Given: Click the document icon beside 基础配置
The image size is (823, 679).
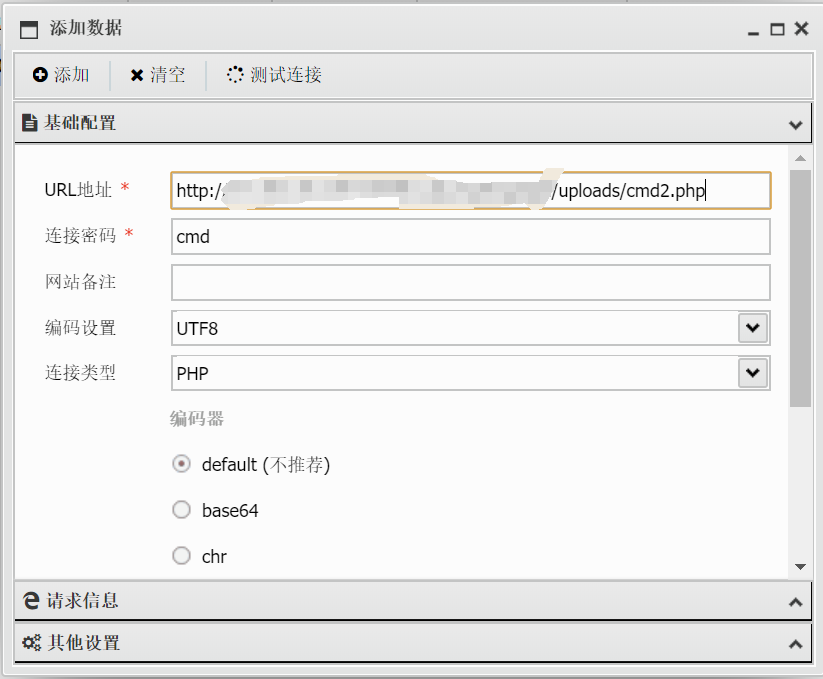Looking at the screenshot, I should coord(30,123).
